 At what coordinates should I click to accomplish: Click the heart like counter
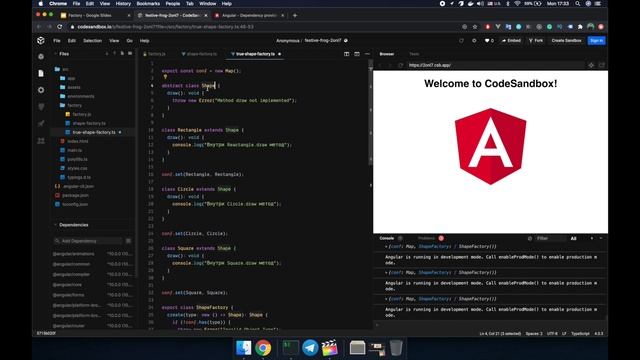pyautogui.click(x=489, y=40)
